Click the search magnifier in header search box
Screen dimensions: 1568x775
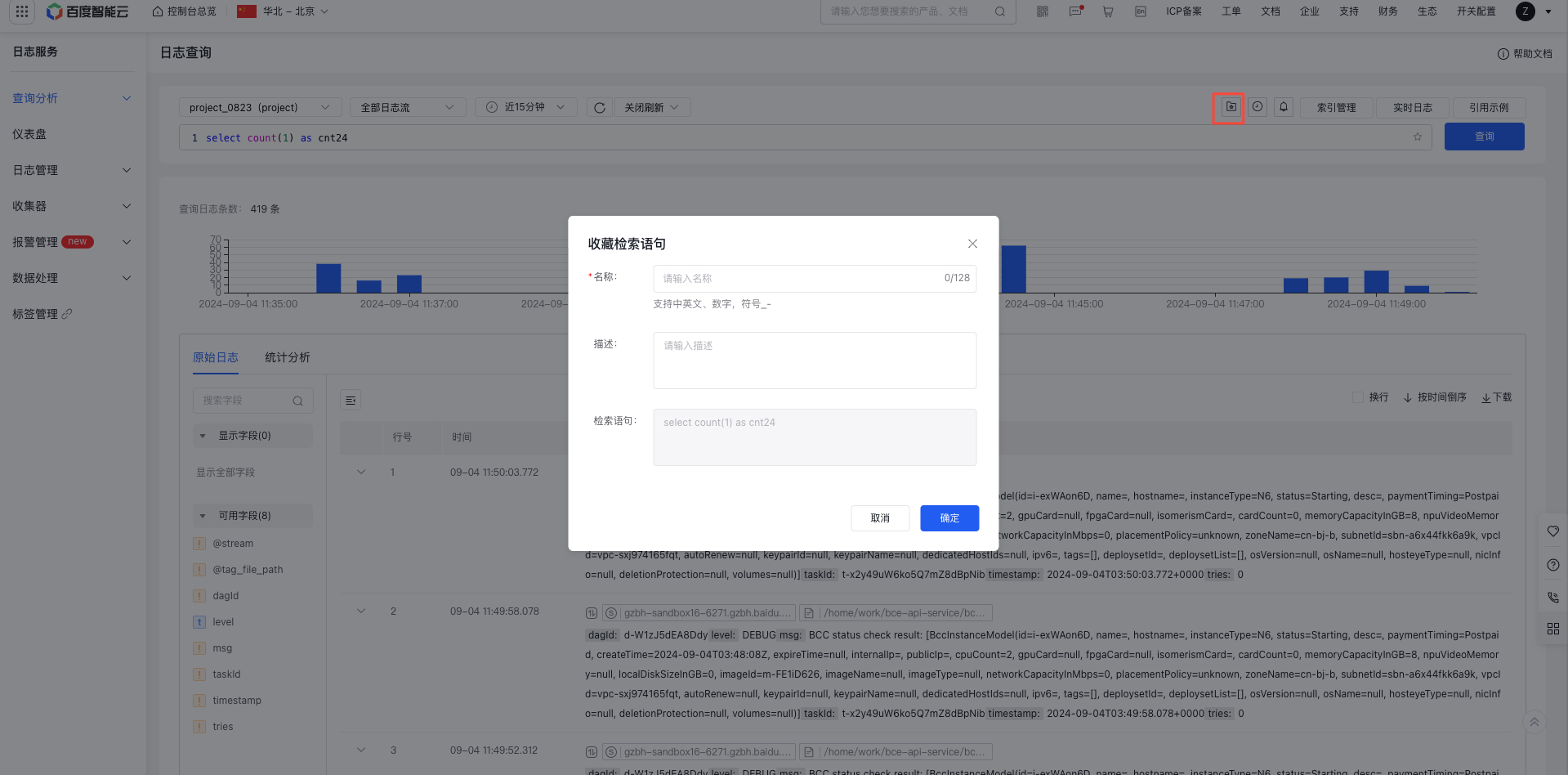1000,11
